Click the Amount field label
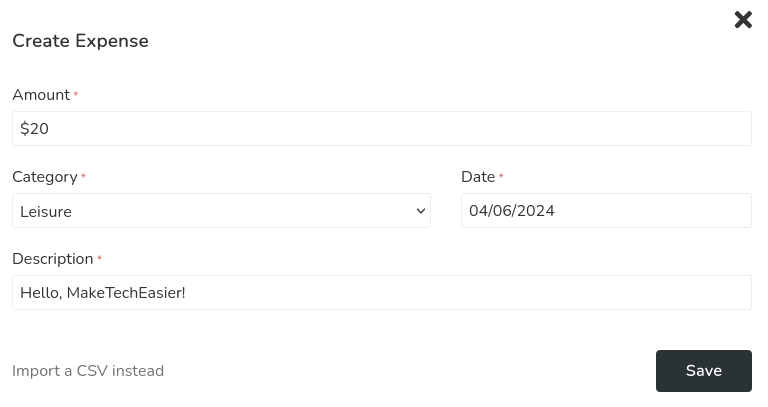The width and height of the screenshot is (768, 407). pos(41,95)
